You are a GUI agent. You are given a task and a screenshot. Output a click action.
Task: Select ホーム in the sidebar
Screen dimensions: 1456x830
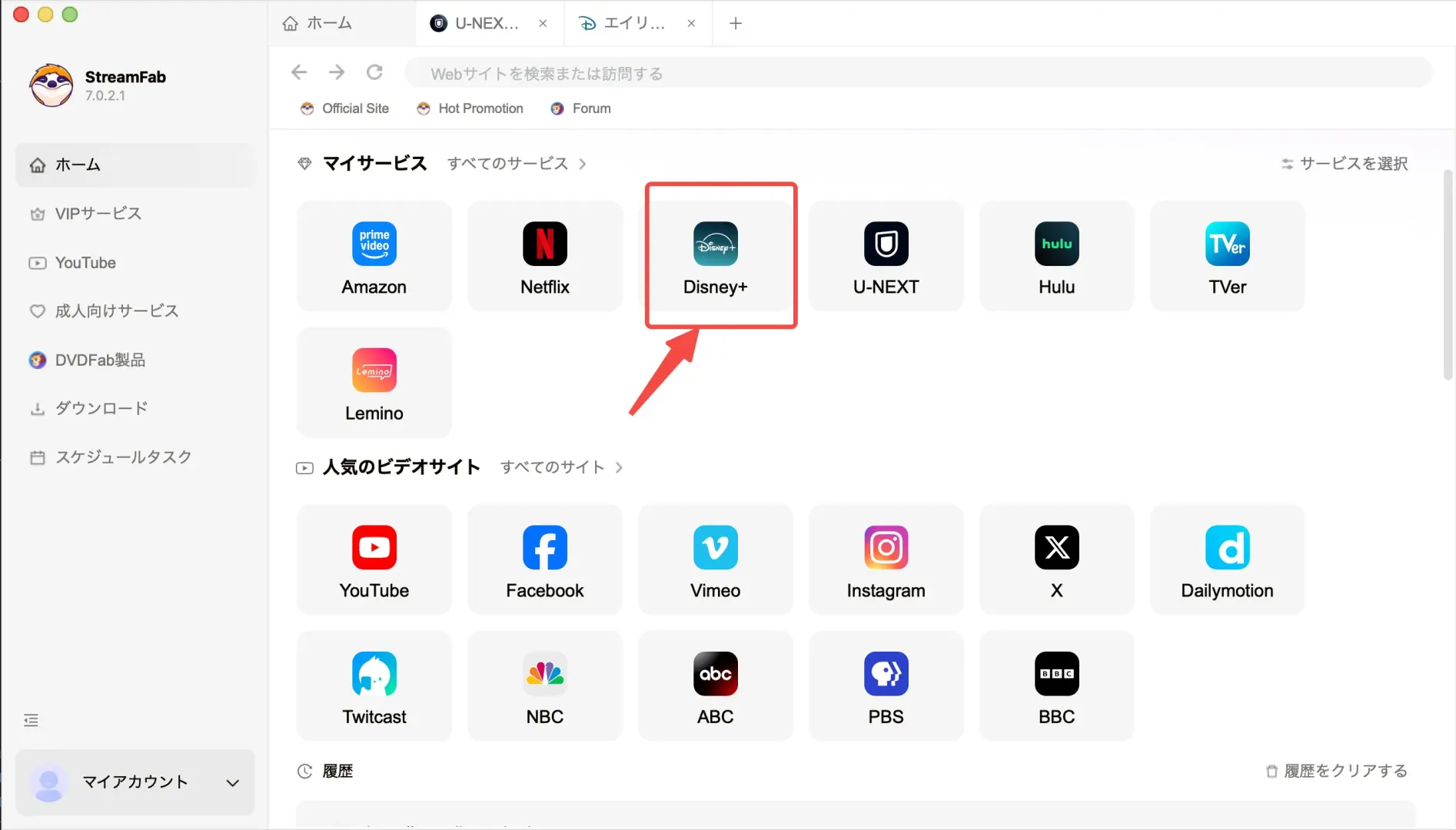tap(135, 164)
